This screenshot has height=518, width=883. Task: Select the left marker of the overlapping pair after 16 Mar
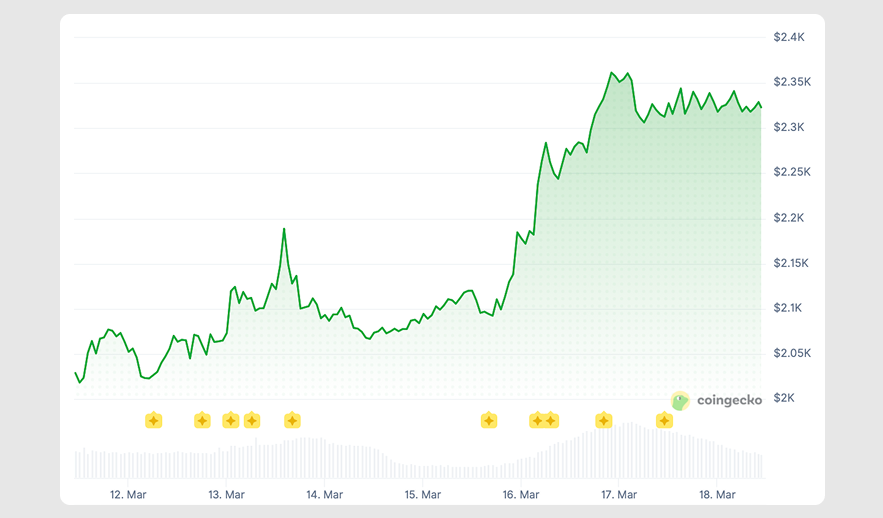[x=537, y=420]
